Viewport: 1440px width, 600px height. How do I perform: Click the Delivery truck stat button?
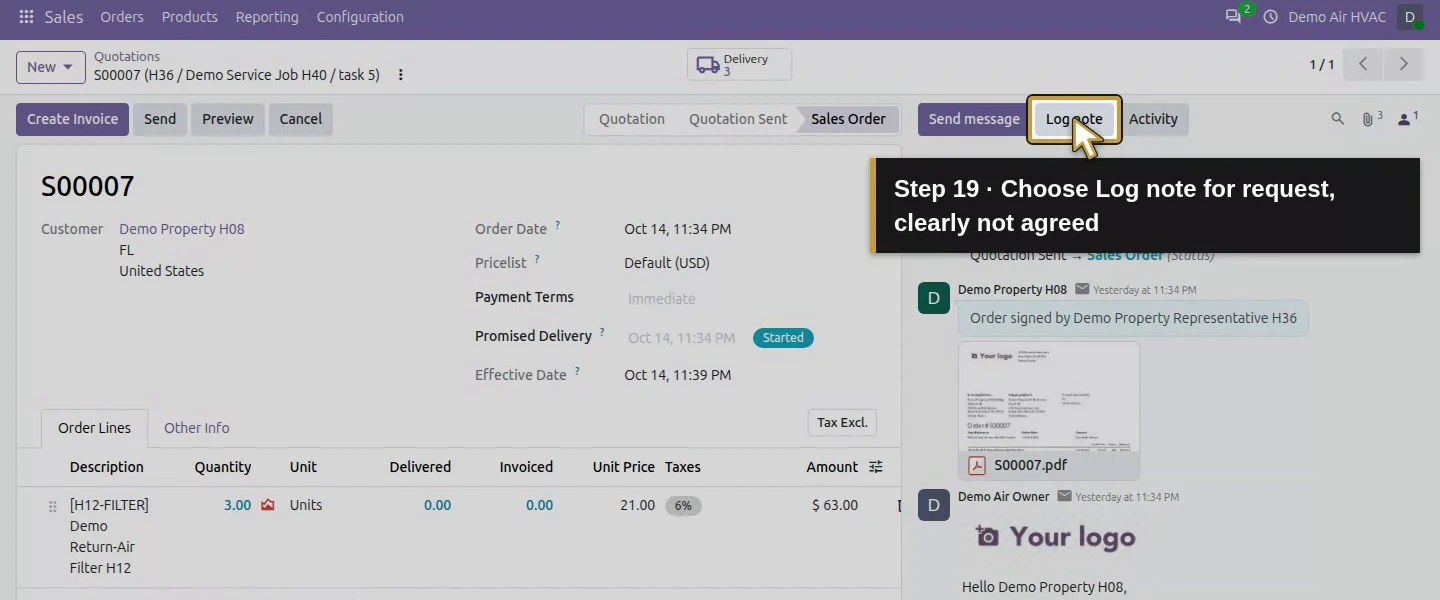[x=739, y=65]
